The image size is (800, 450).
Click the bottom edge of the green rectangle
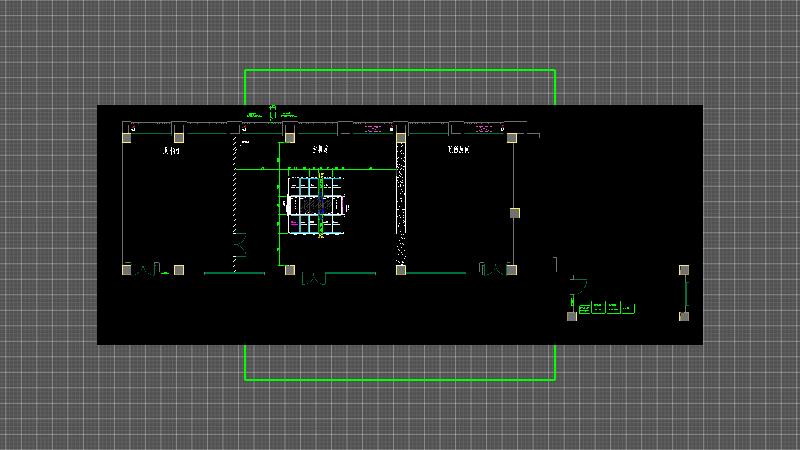coord(400,380)
